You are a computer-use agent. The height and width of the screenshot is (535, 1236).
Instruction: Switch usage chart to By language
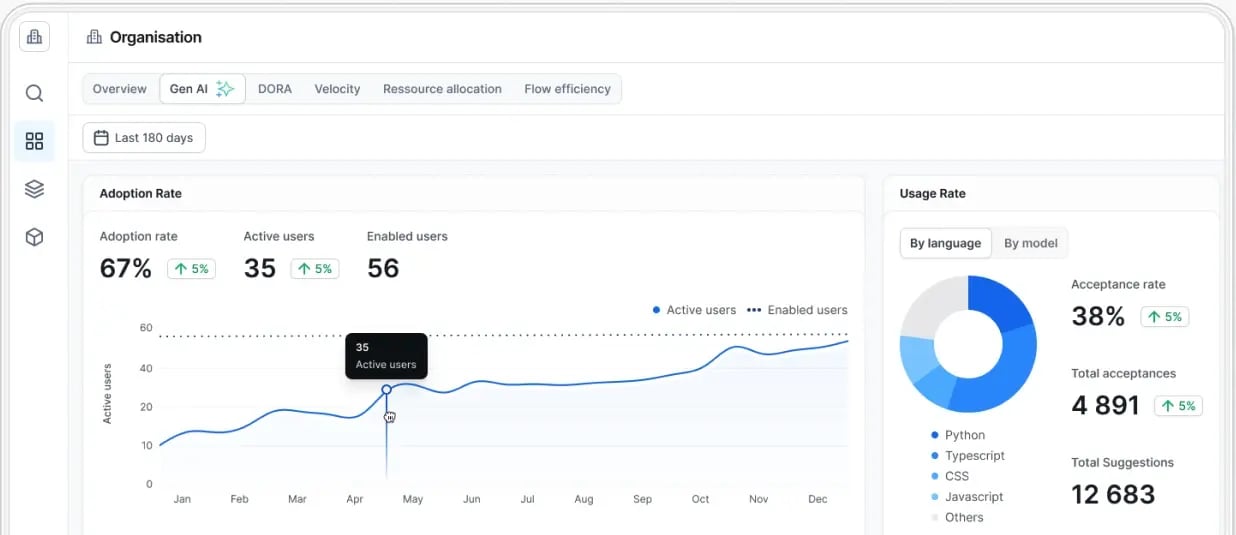[x=945, y=243]
